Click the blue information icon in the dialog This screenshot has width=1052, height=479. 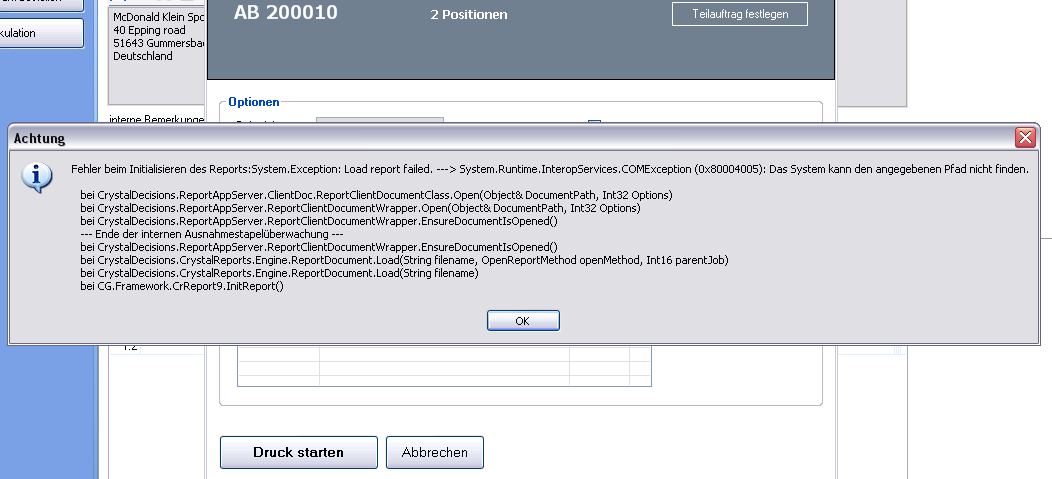pos(38,178)
